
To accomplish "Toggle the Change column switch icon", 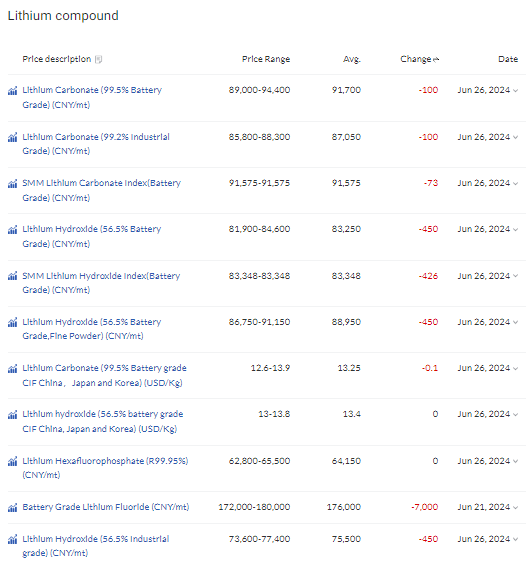I will click(x=436, y=60).
